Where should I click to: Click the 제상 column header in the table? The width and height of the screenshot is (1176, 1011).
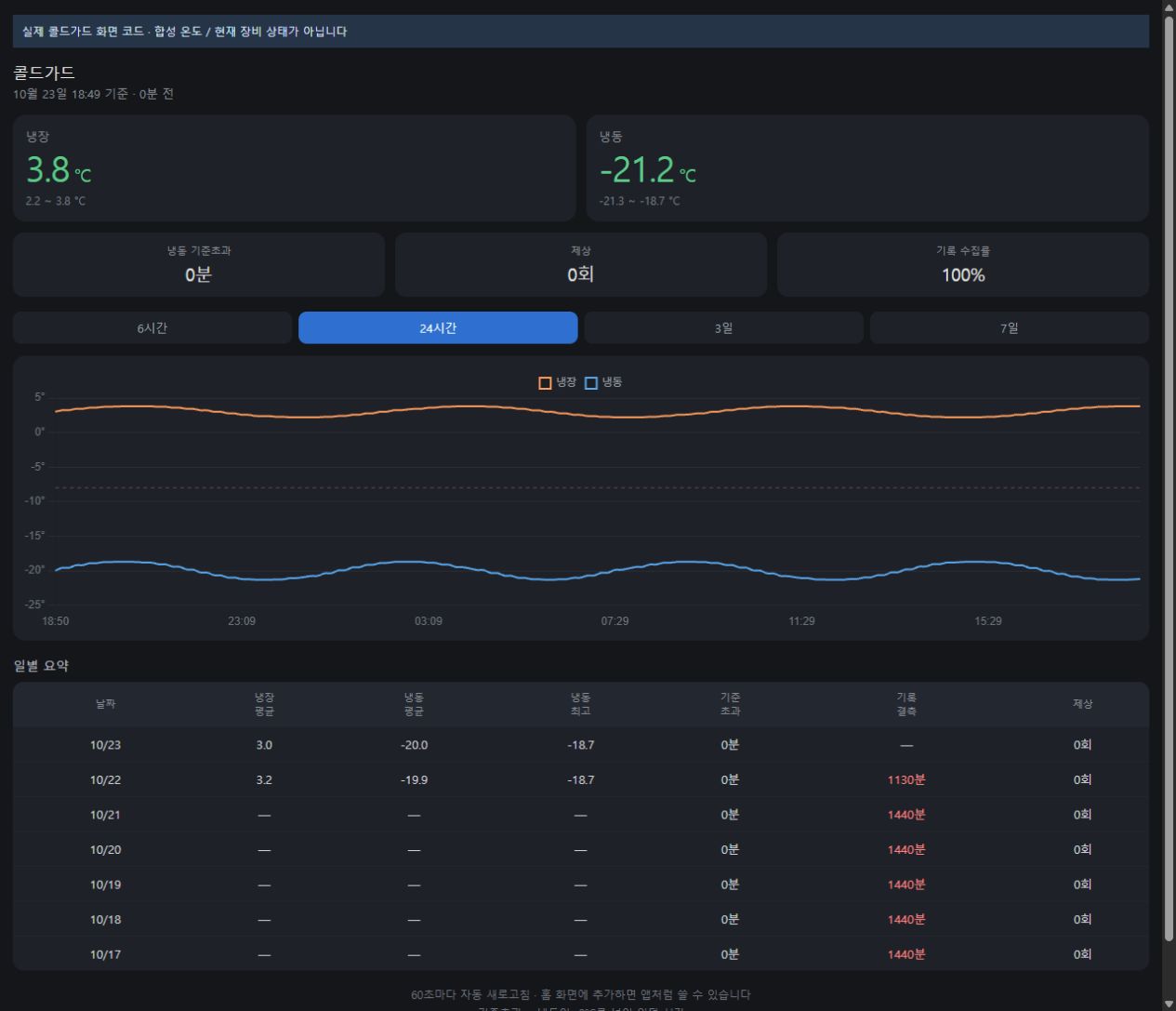(x=1083, y=704)
